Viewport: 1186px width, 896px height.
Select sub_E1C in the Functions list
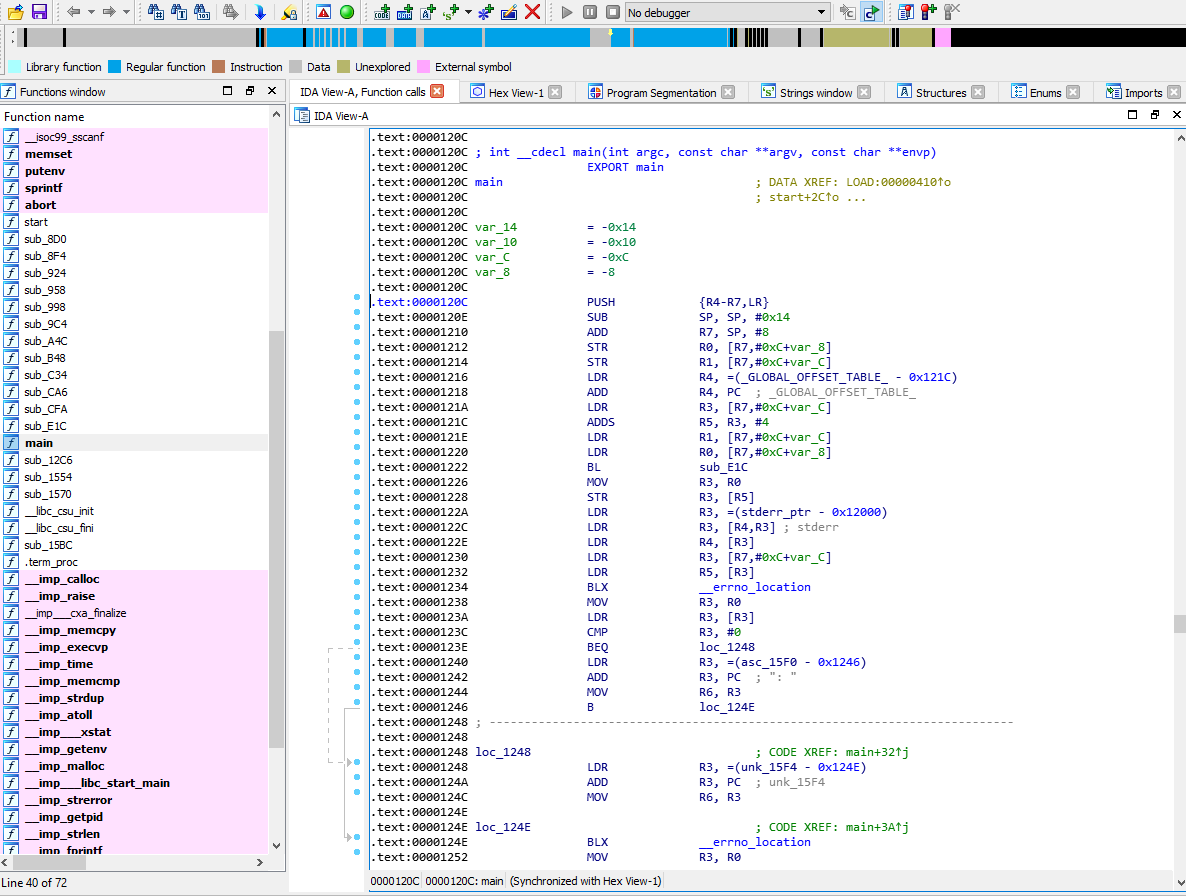[45, 426]
